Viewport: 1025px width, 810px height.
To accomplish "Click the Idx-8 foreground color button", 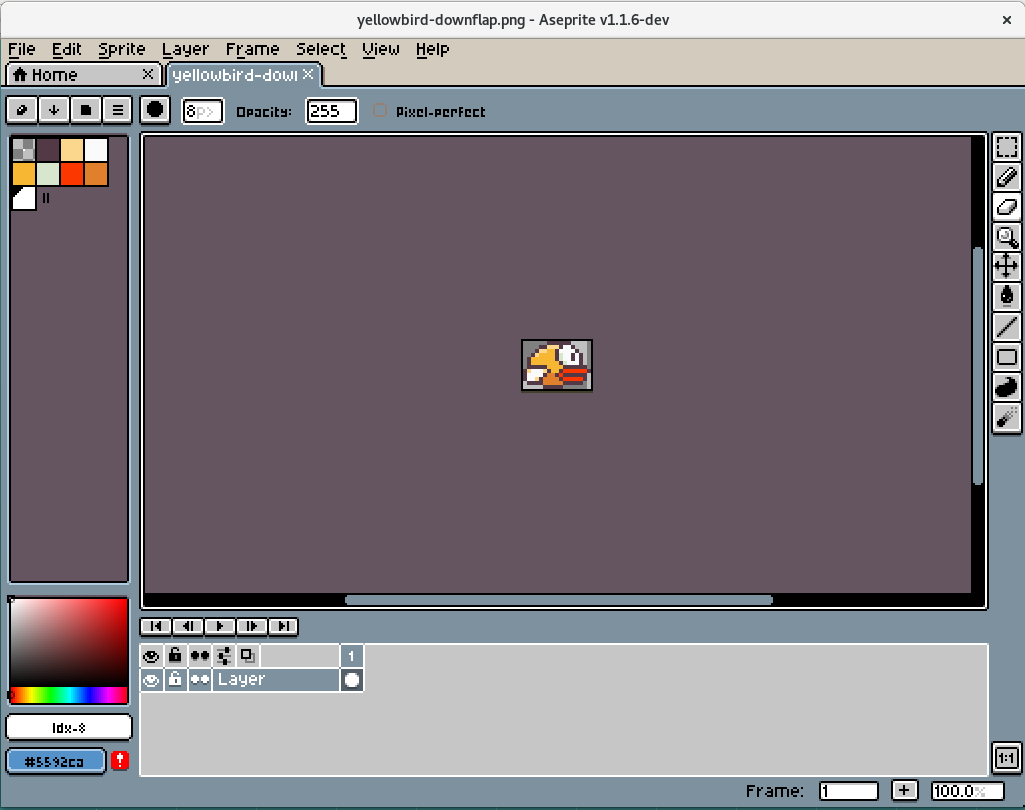I will pyautogui.click(x=69, y=727).
